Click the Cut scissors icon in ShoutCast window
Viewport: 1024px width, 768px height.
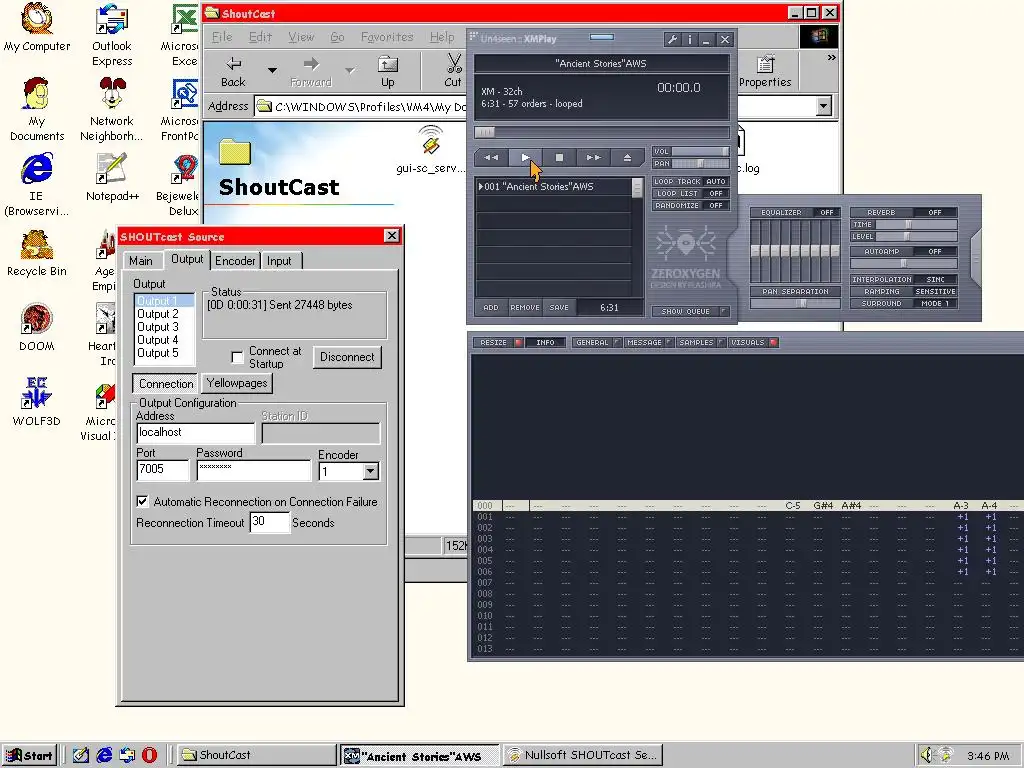pyautogui.click(x=453, y=71)
